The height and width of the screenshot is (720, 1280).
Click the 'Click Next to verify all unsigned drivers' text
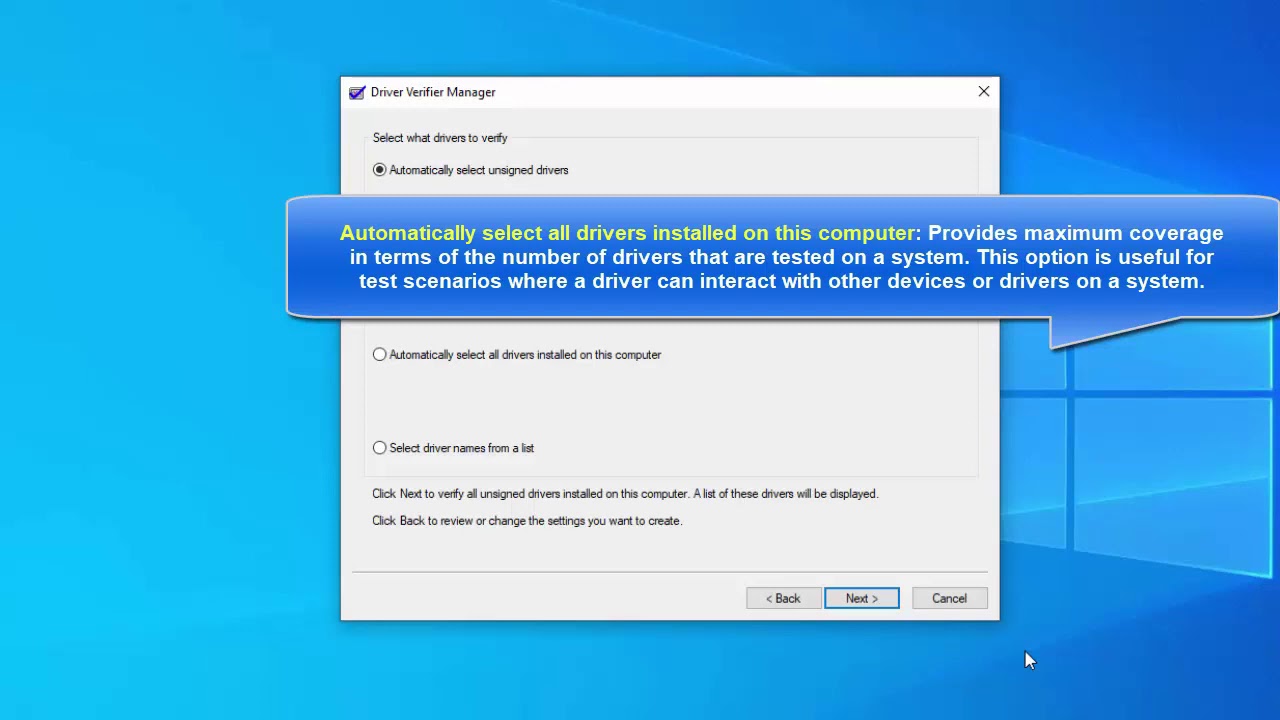(x=625, y=494)
